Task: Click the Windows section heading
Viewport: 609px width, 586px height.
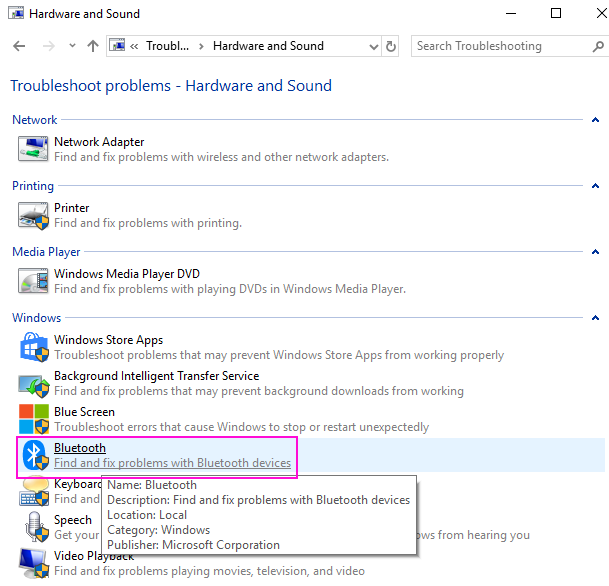Action: point(37,318)
